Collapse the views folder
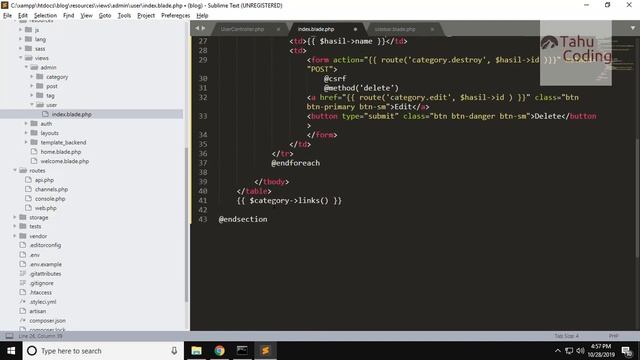Screen dimensions: 640x360 (x=20, y=58)
